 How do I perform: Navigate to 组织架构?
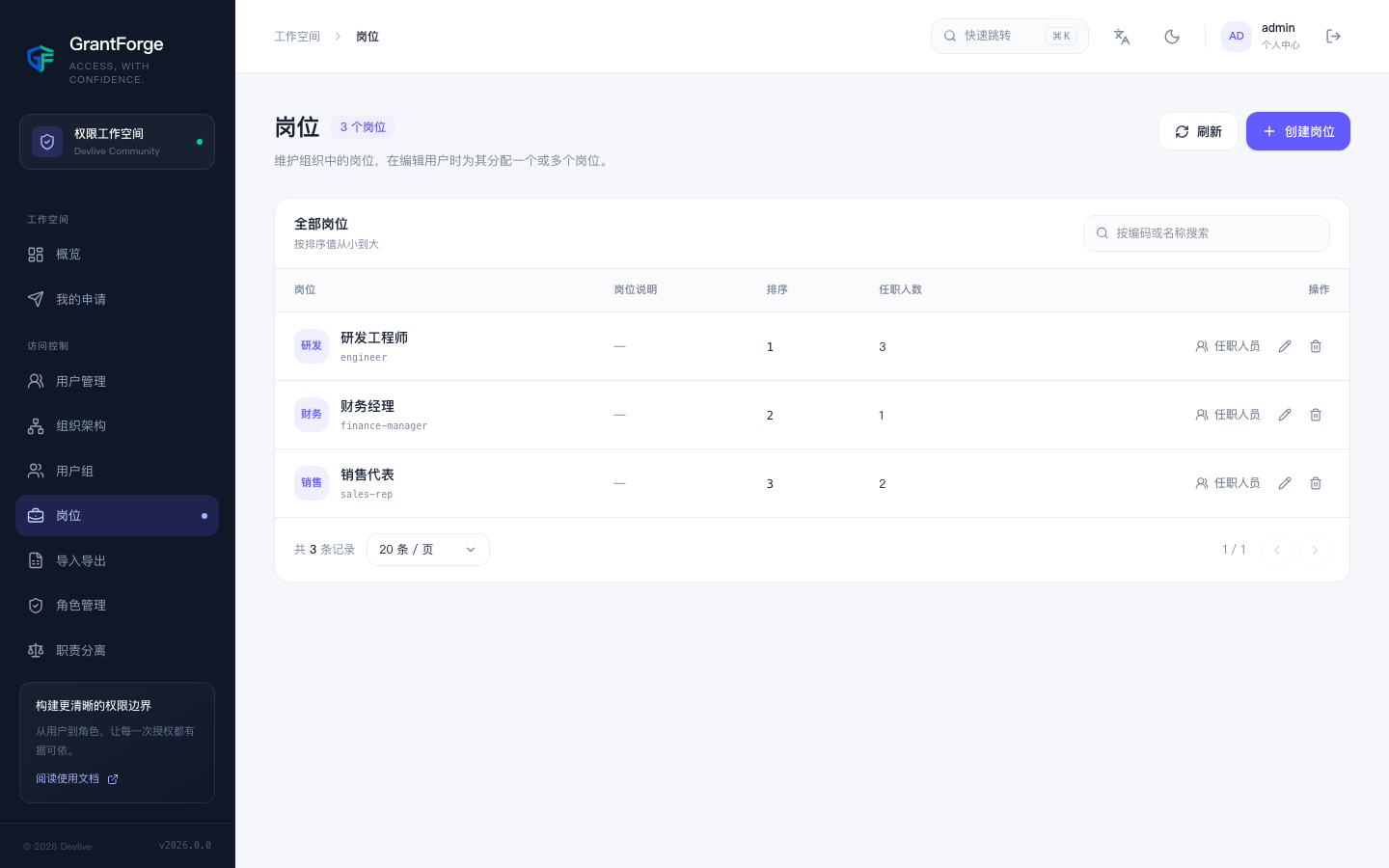pos(117,425)
